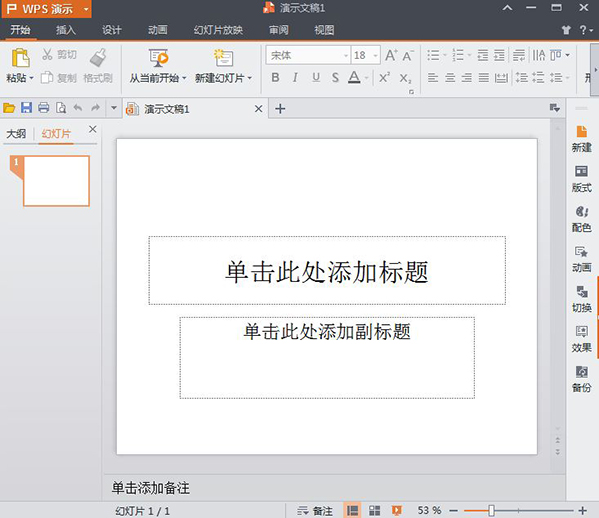The height and width of the screenshot is (518, 599).
Task: Open the Animation (动画) ribbon tab
Action: pos(157,30)
